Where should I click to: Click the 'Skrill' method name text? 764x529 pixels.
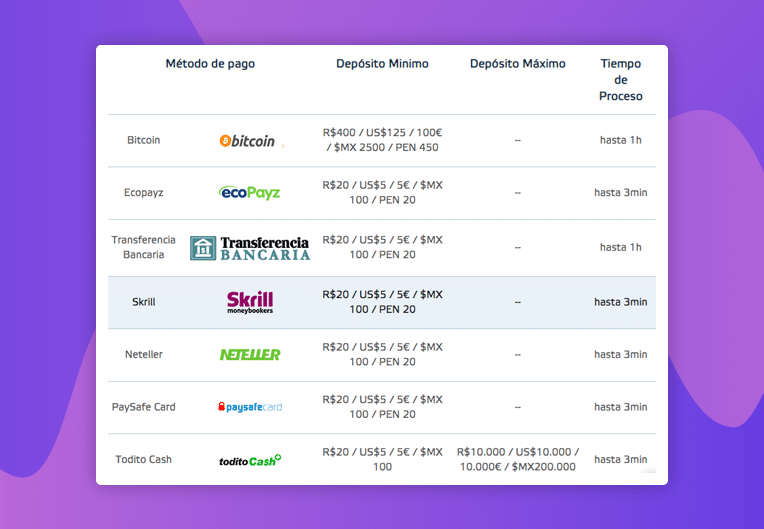144,302
